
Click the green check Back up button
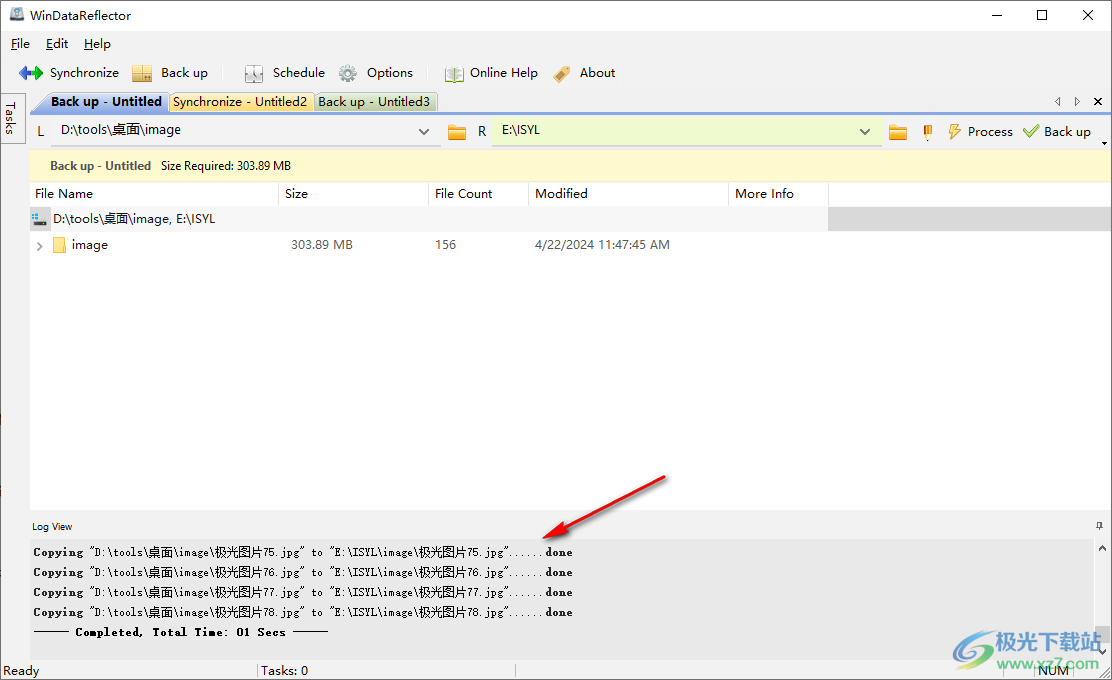(1057, 132)
